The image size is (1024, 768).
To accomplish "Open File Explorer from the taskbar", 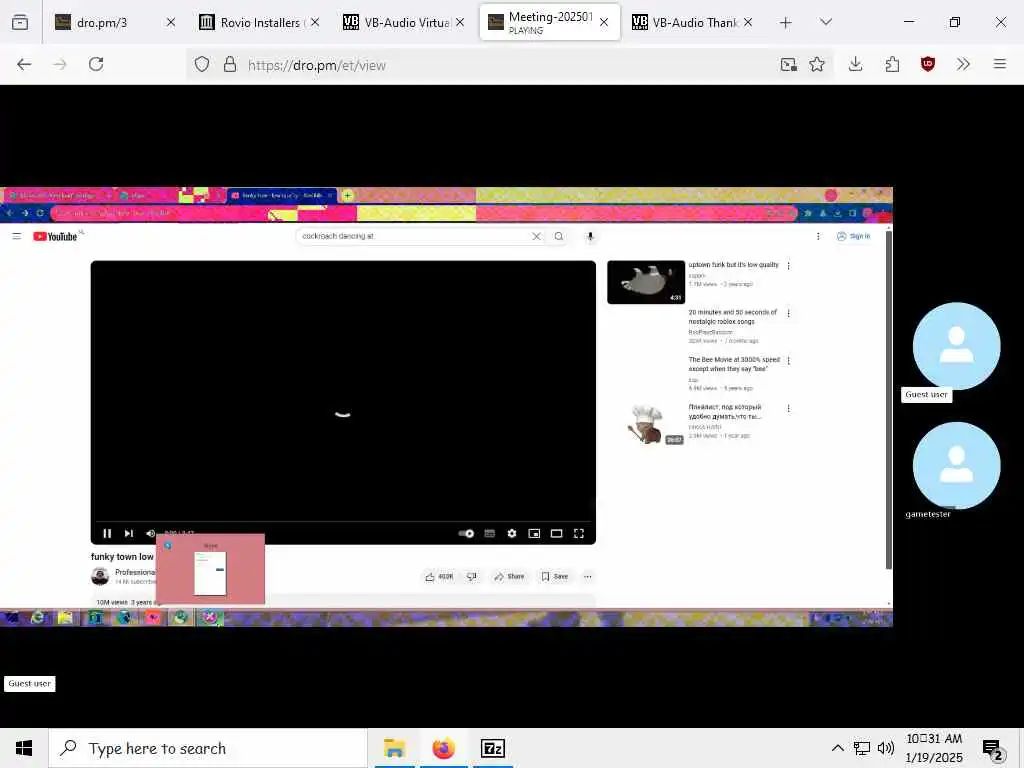I will pyautogui.click(x=394, y=748).
